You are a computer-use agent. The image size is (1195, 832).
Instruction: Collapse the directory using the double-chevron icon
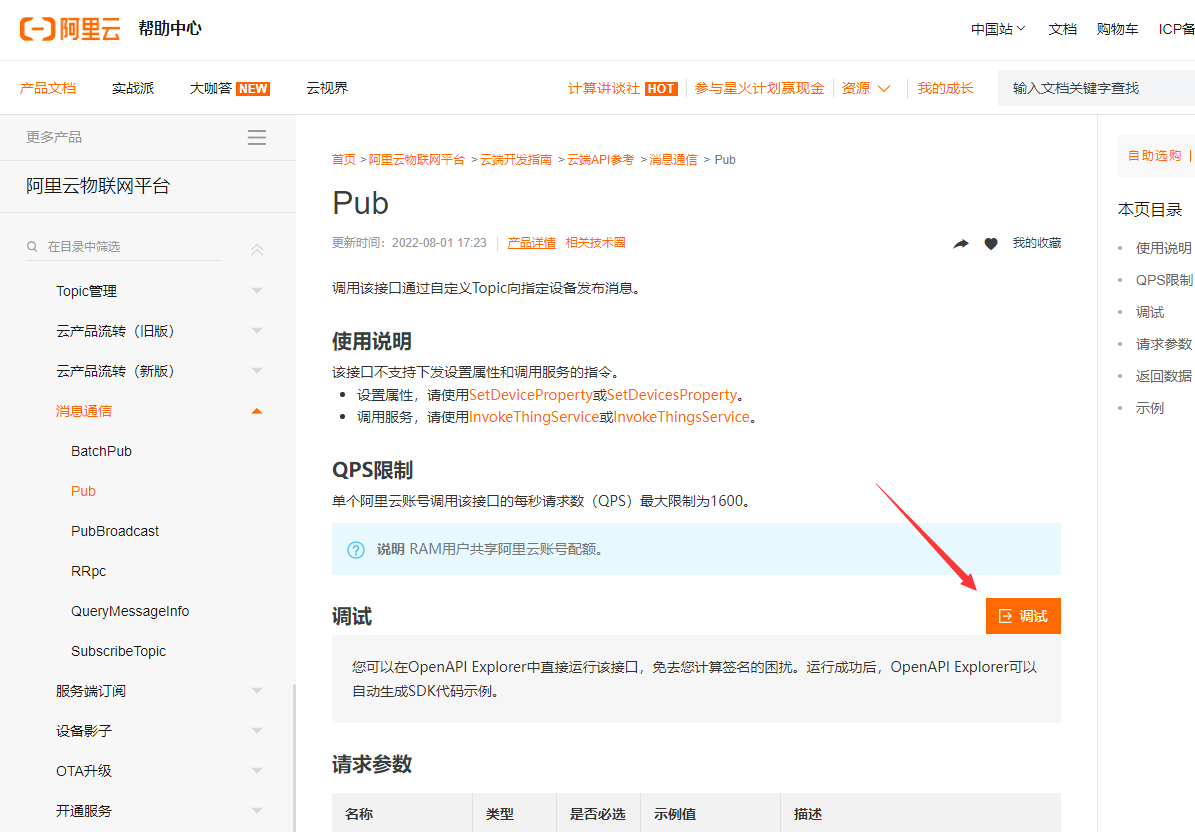(x=257, y=249)
